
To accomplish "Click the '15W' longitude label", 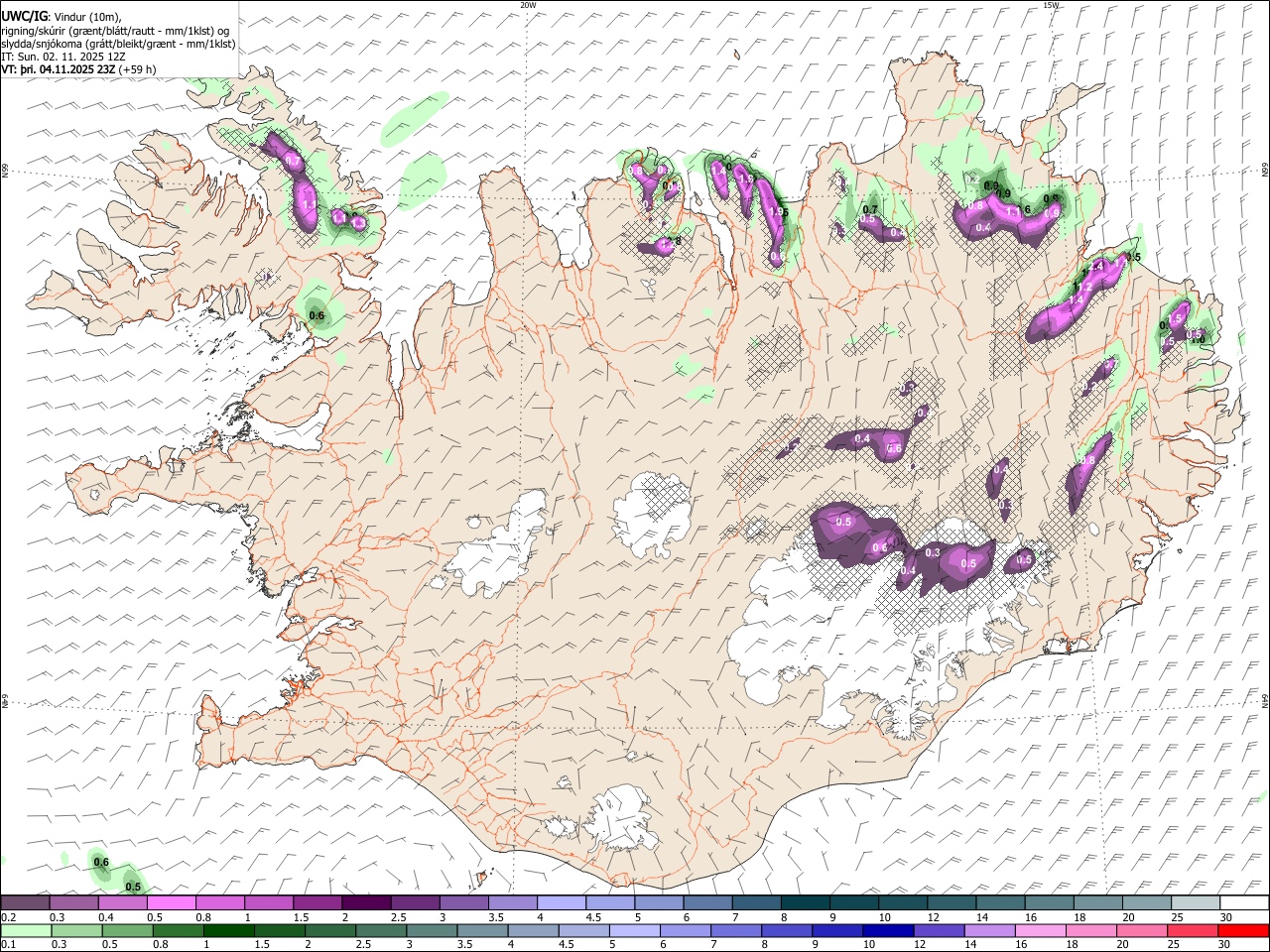I will [x=1051, y=5].
